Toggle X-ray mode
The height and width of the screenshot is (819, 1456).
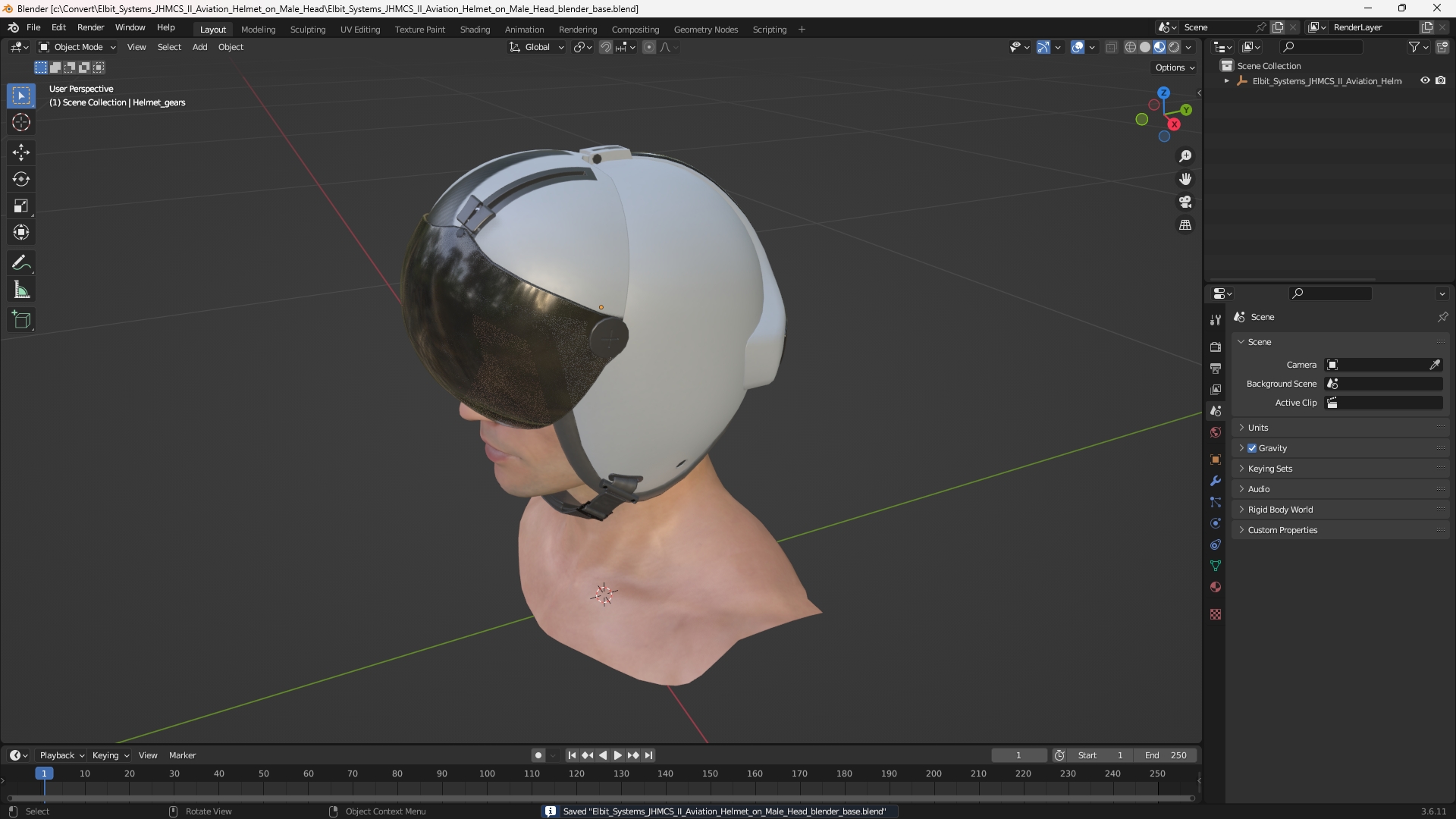pos(1112,47)
